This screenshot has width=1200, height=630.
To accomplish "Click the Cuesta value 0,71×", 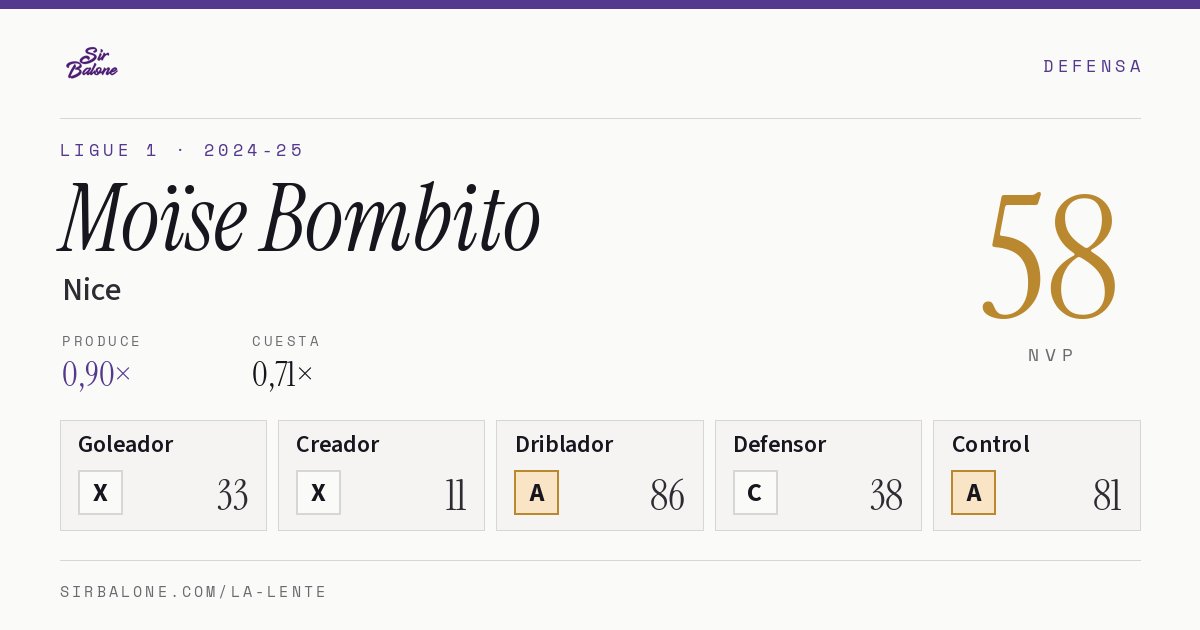I will (283, 374).
